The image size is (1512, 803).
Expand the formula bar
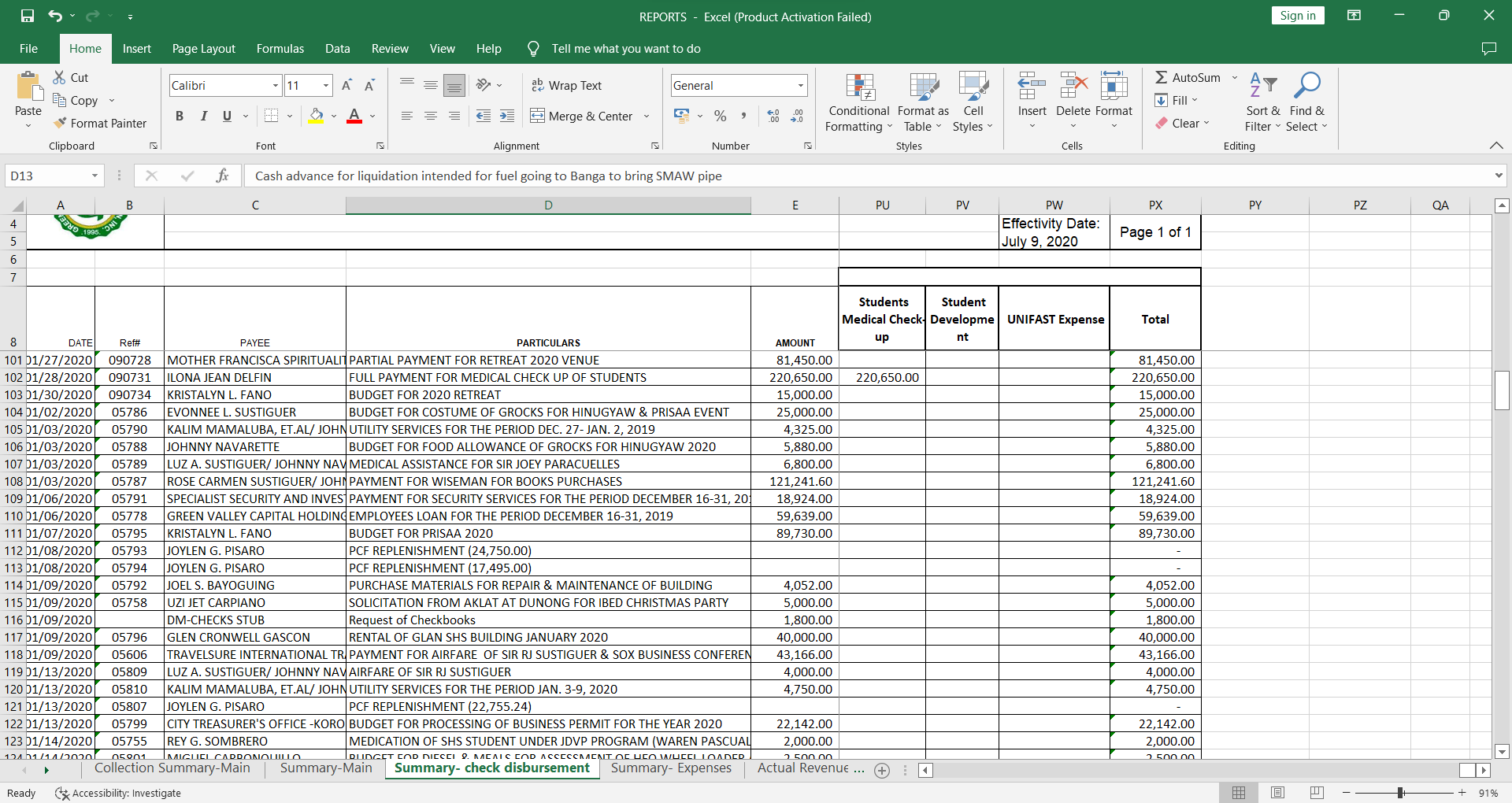click(x=1499, y=176)
